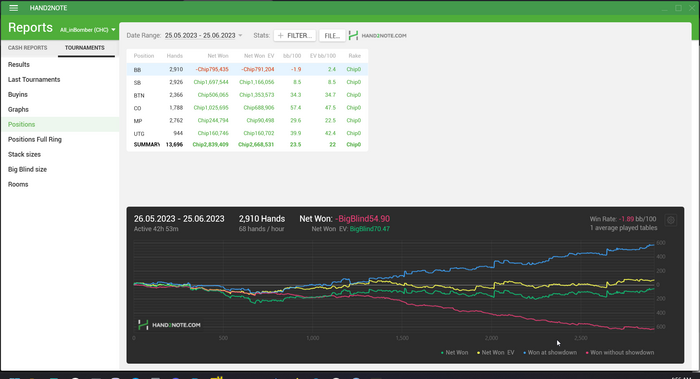
Task: Switch to Cash Reports tab
Action: [27, 48]
